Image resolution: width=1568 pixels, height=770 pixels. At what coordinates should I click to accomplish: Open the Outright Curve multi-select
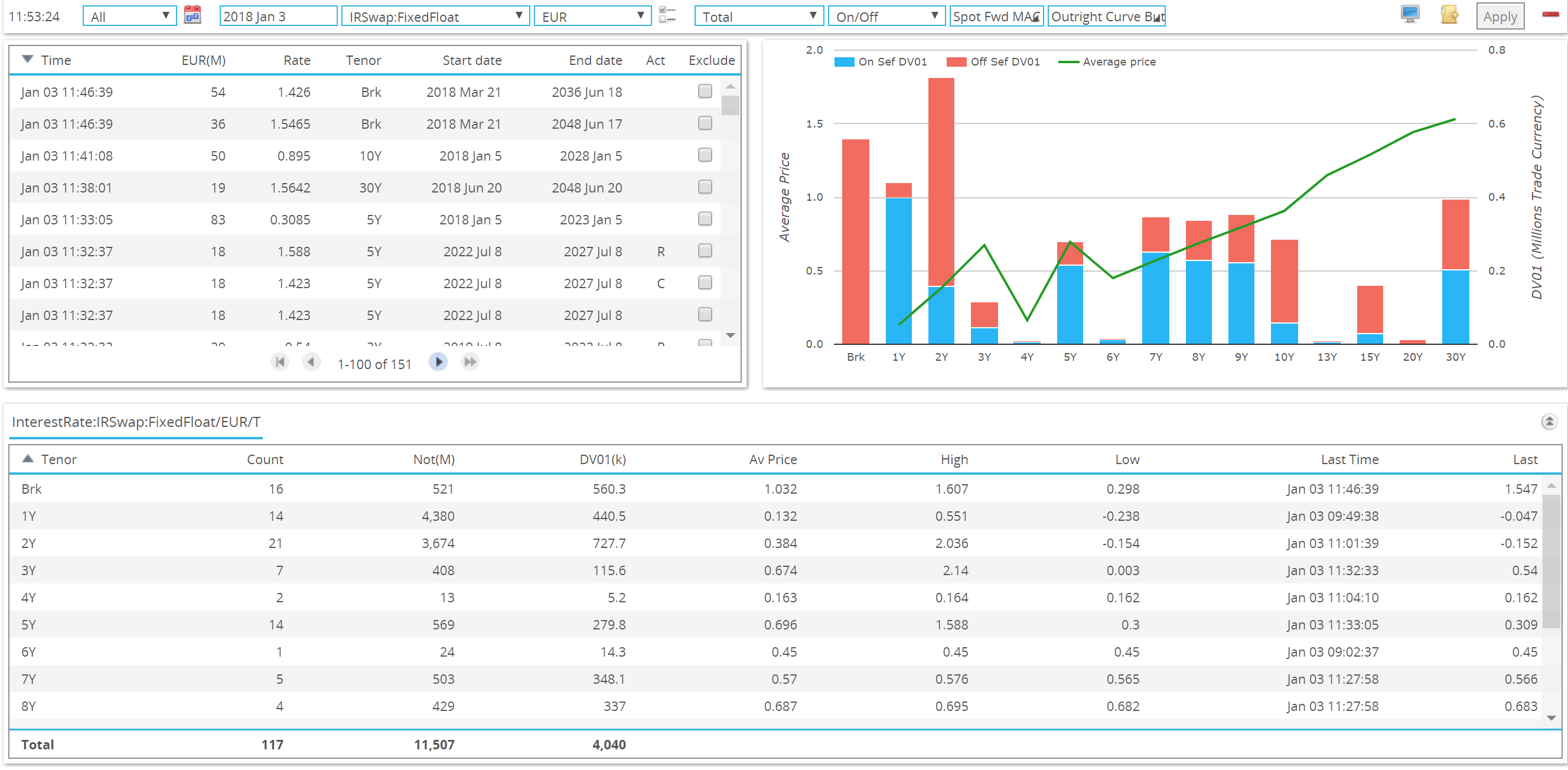[x=1106, y=17]
